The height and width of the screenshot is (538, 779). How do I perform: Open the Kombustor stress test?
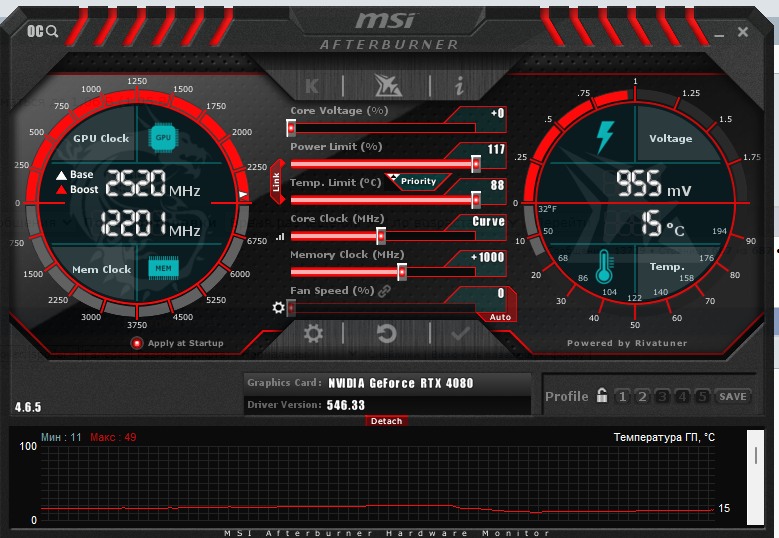click(x=312, y=86)
